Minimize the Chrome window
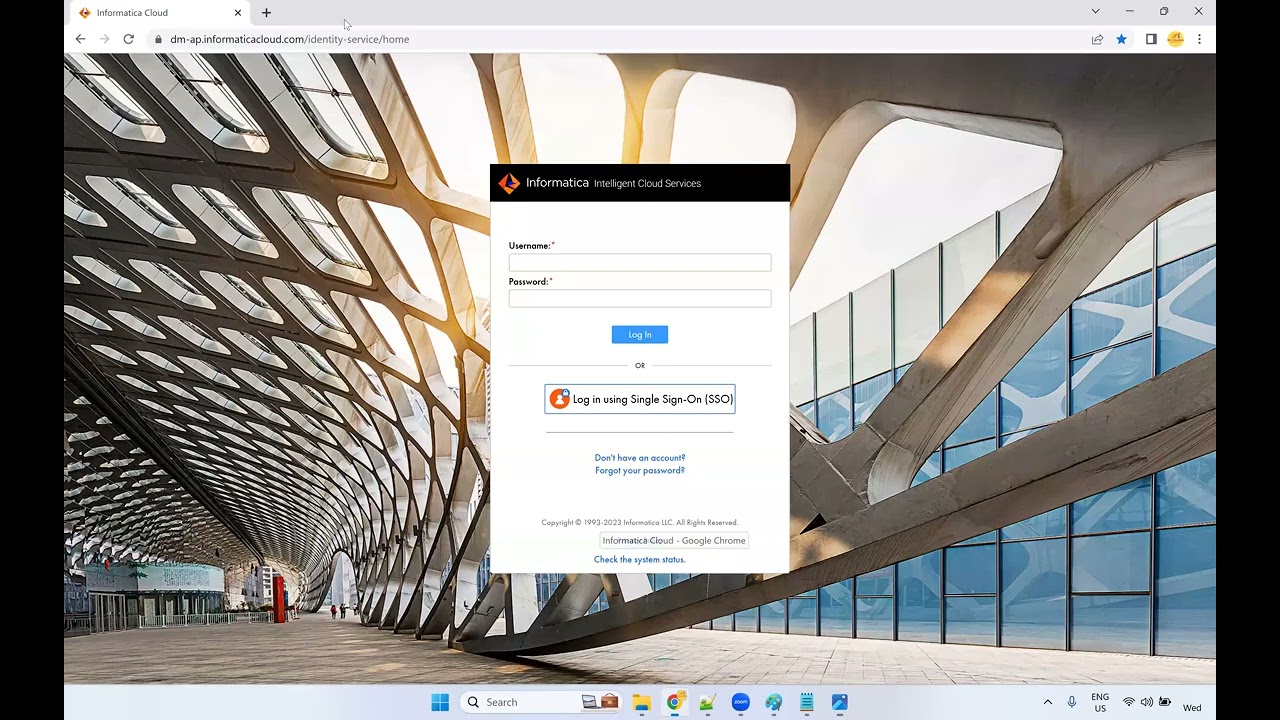The width and height of the screenshot is (1280, 720). [x=1129, y=12]
